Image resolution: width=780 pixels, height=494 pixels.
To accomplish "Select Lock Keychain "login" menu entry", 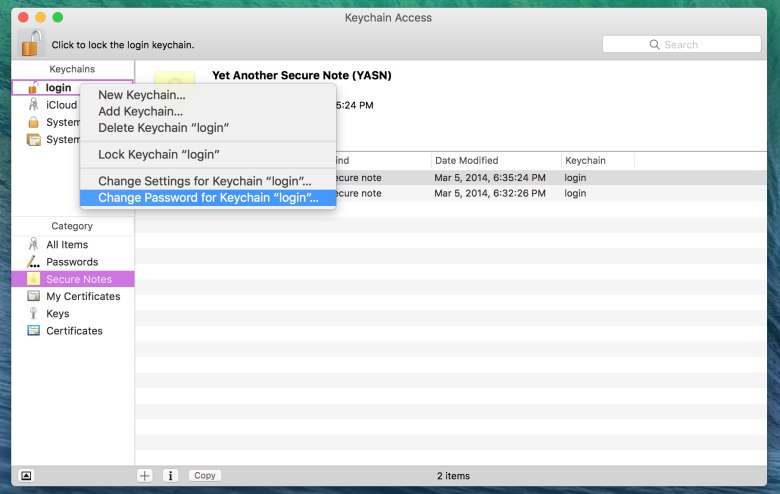I will (x=158, y=154).
